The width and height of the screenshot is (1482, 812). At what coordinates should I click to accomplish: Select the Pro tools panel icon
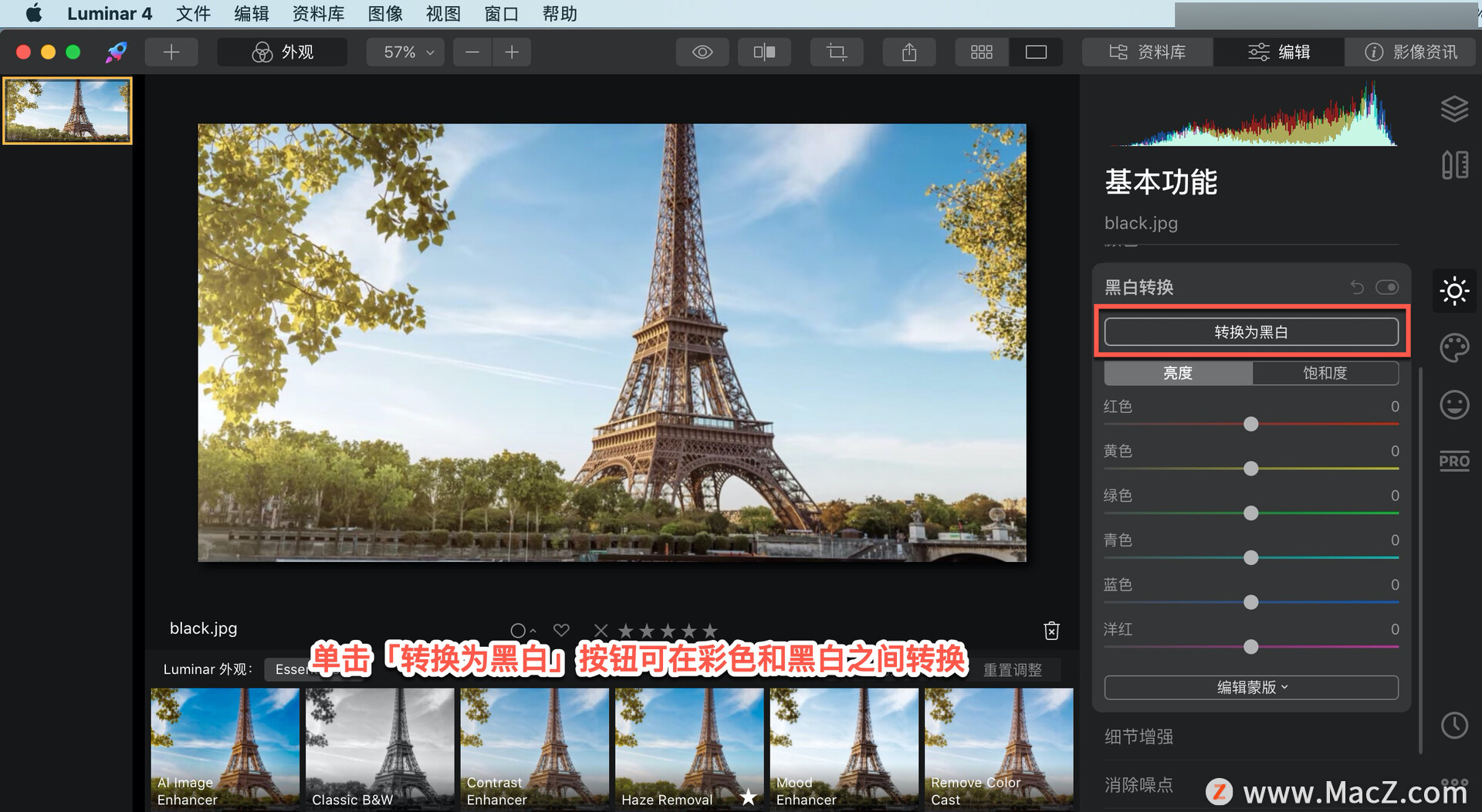(1453, 461)
